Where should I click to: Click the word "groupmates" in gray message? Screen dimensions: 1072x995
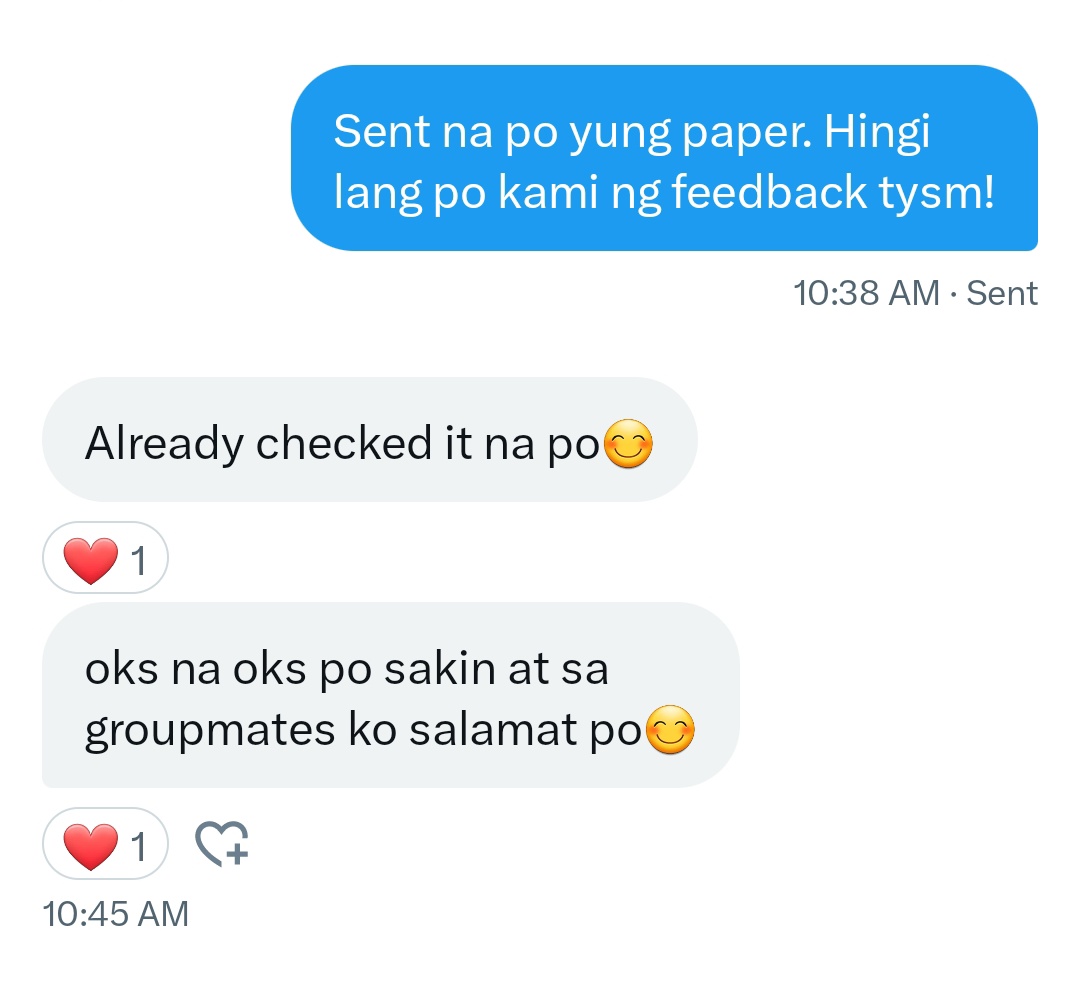point(210,731)
